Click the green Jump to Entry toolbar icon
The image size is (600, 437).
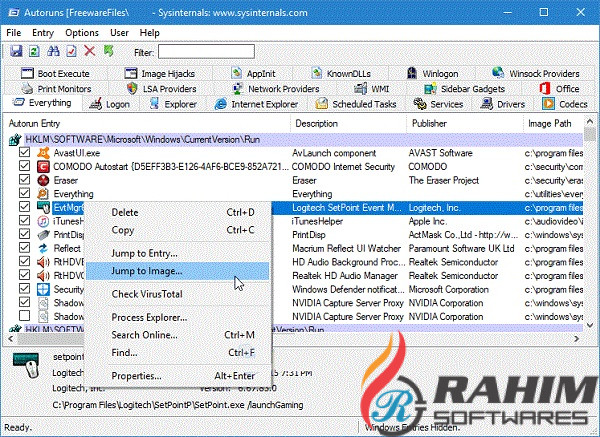point(108,51)
